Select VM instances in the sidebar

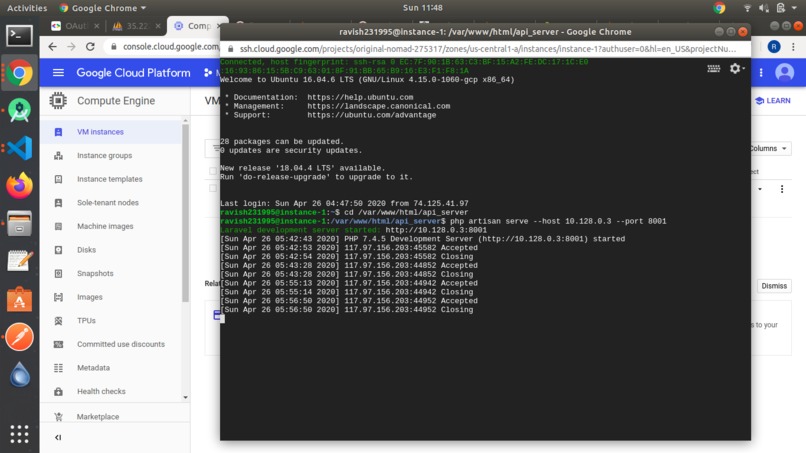pyautogui.click(x=111, y=132)
